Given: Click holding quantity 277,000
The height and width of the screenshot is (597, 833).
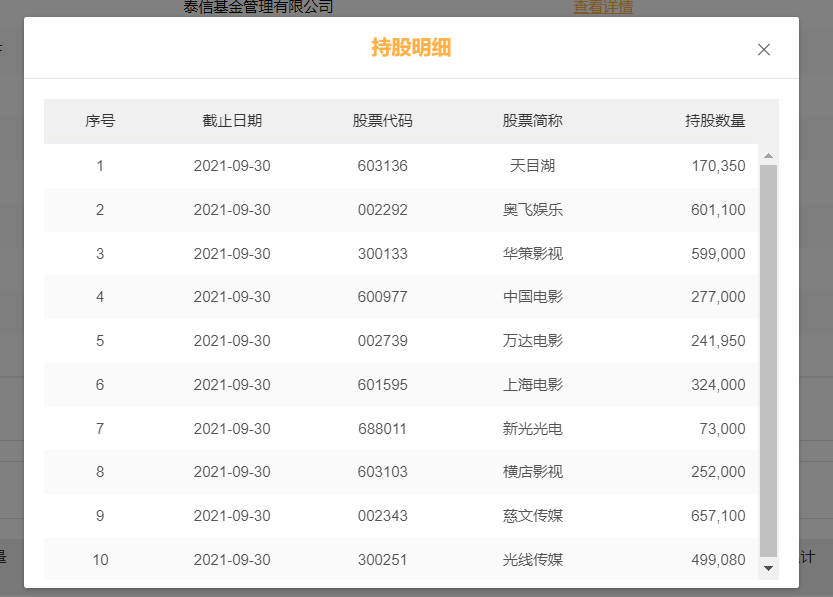Looking at the screenshot, I should (x=718, y=297).
